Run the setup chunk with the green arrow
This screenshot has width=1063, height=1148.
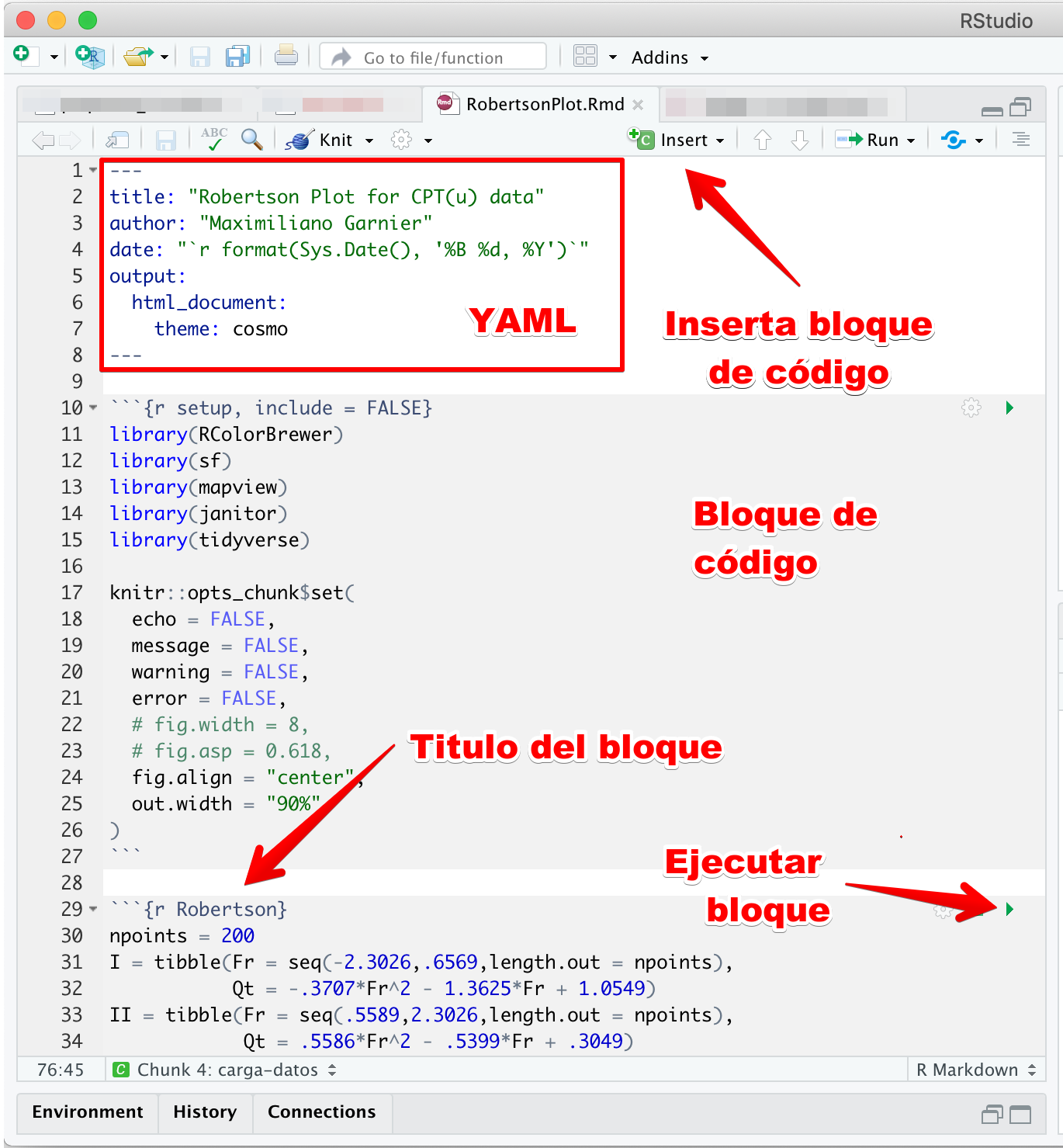click(x=1009, y=408)
